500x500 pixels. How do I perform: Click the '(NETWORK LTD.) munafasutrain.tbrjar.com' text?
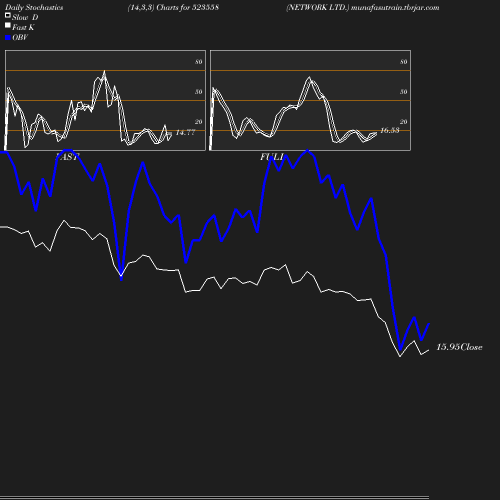[x=362, y=8]
